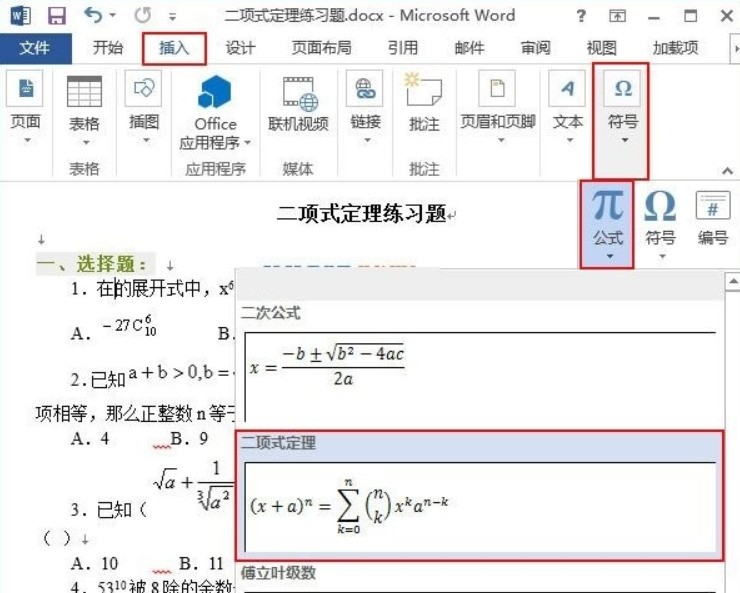Image resolution: width=740 pixels, height=593 pixels.
Task: Save the document with the floppy disk icon
Action: [x=57, y=16]
